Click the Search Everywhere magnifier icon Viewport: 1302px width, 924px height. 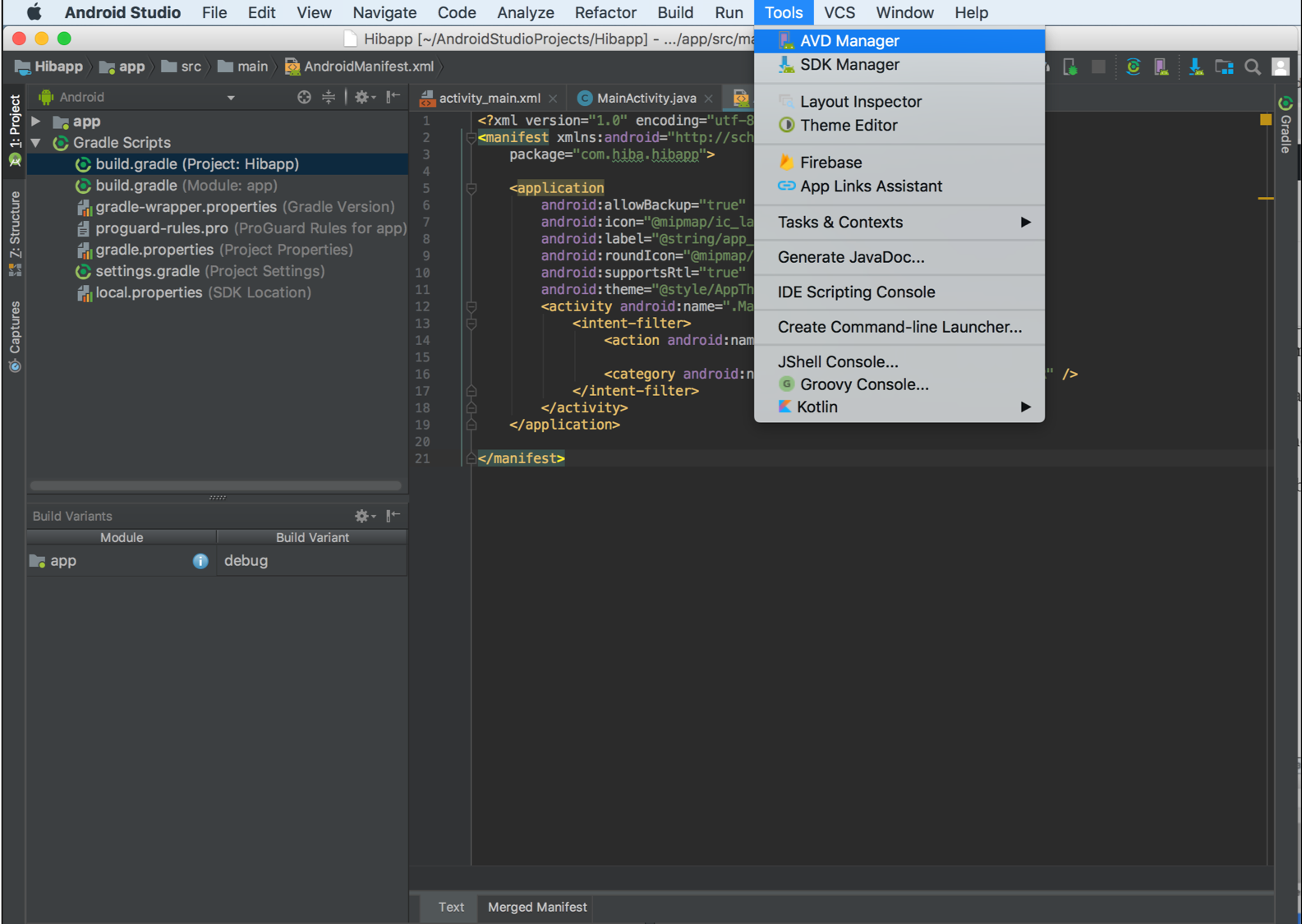point(1253,67)
